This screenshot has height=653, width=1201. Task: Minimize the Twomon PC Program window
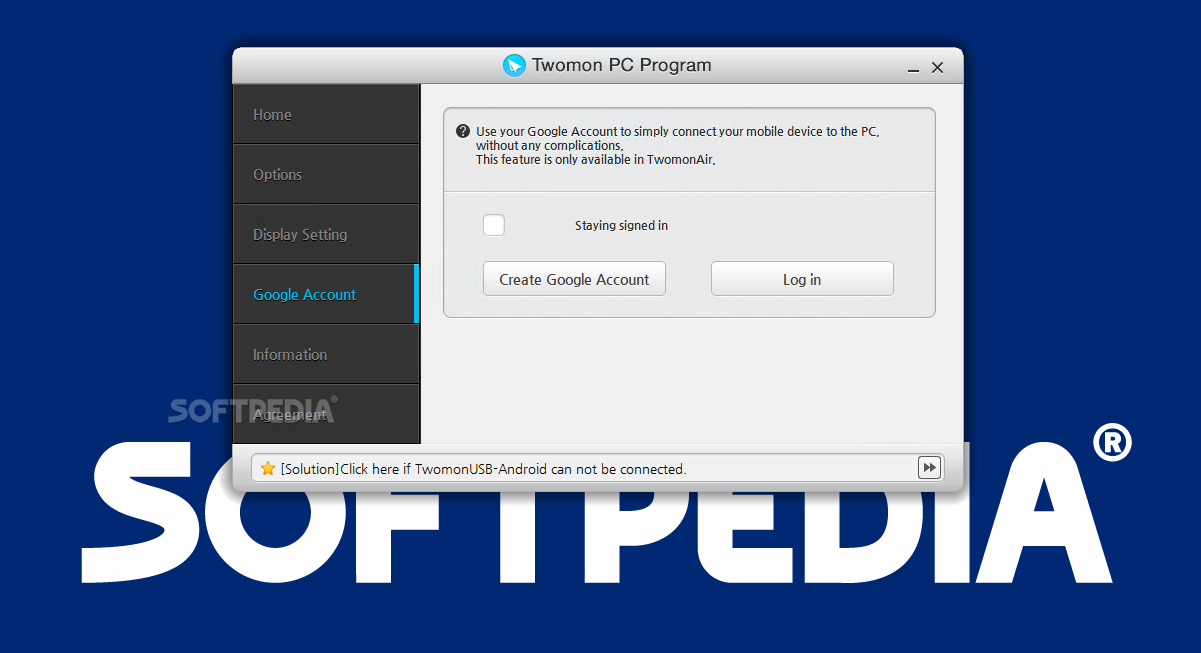pos(914,69)
